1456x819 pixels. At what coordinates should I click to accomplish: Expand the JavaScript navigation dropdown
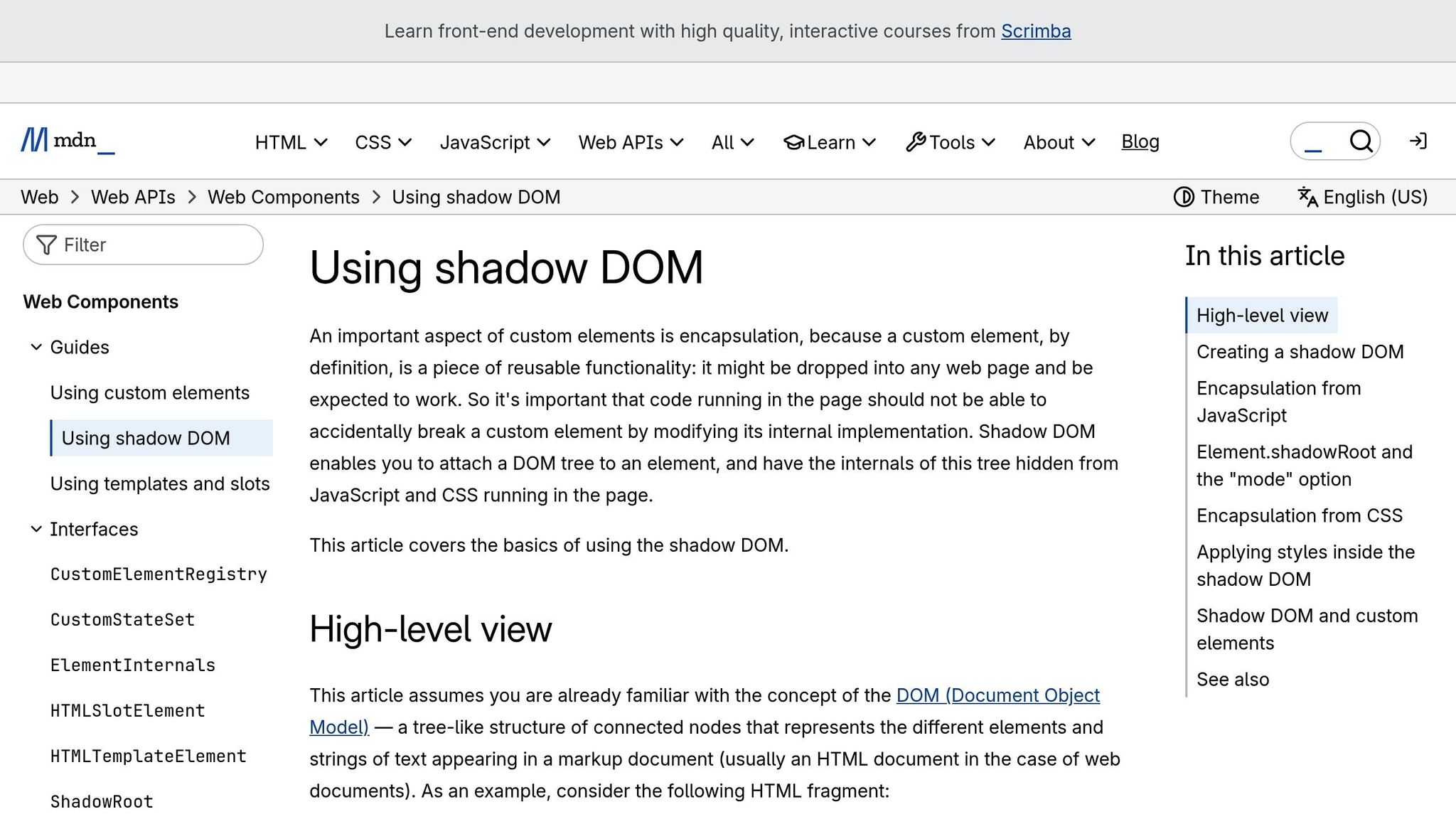pos(495,142)
